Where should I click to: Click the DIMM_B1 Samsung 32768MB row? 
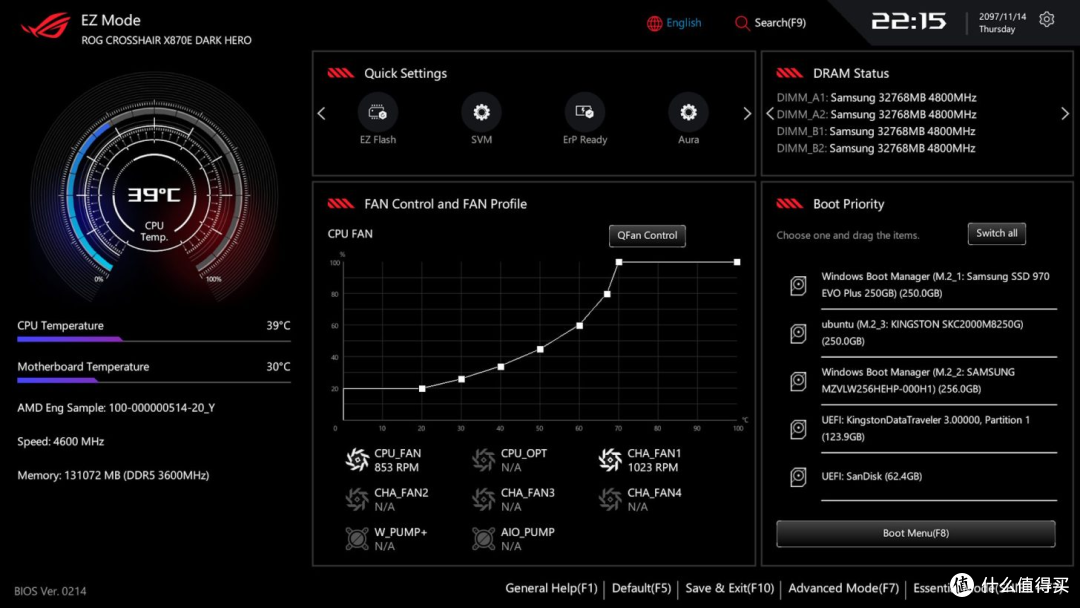pyautogui.click(x=876, y=131)
